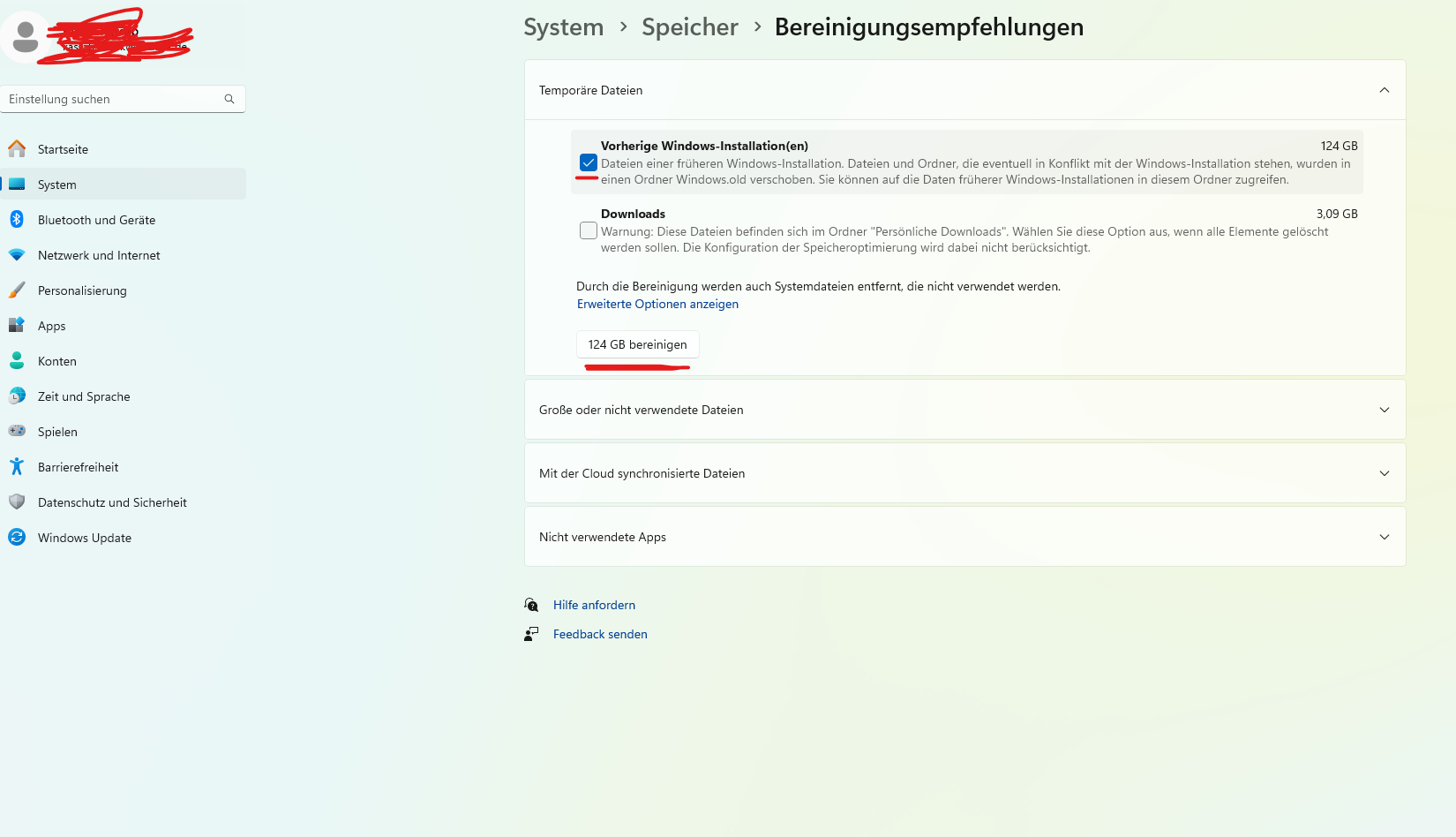The height and width of the screenshot is (837, 1456).
Task: Click the Bluetooth icon in sidebar
Action: click(17, 219)
